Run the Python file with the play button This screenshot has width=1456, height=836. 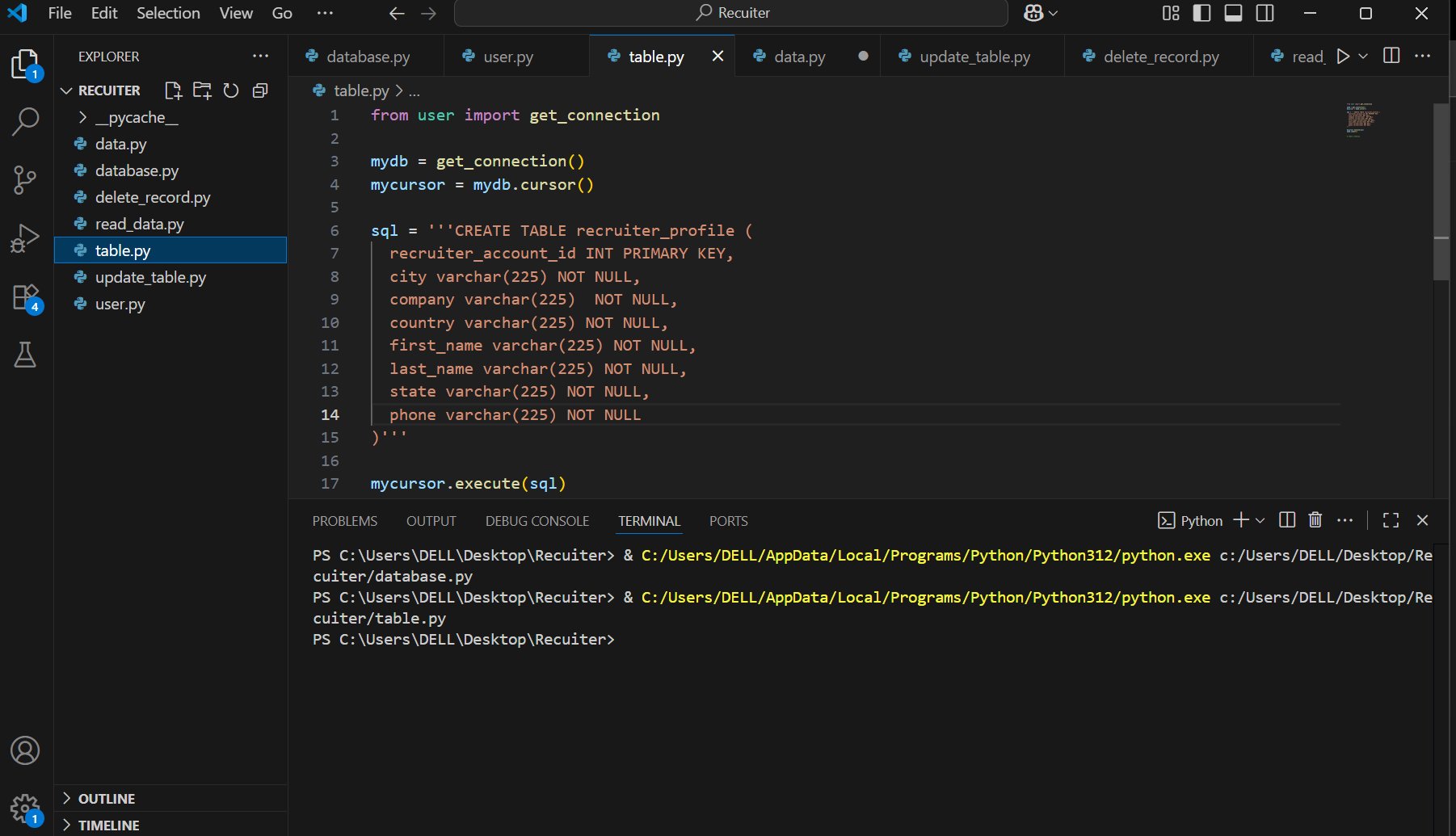click(x=1344, y=56)
